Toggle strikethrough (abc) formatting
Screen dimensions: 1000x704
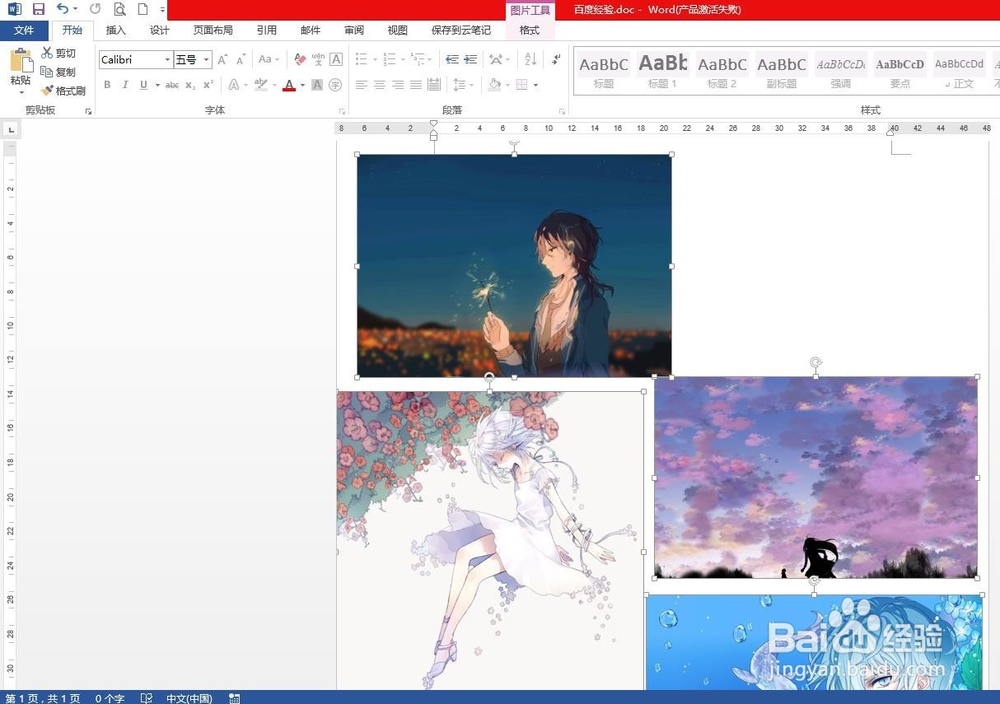click(x=172, y=85)
